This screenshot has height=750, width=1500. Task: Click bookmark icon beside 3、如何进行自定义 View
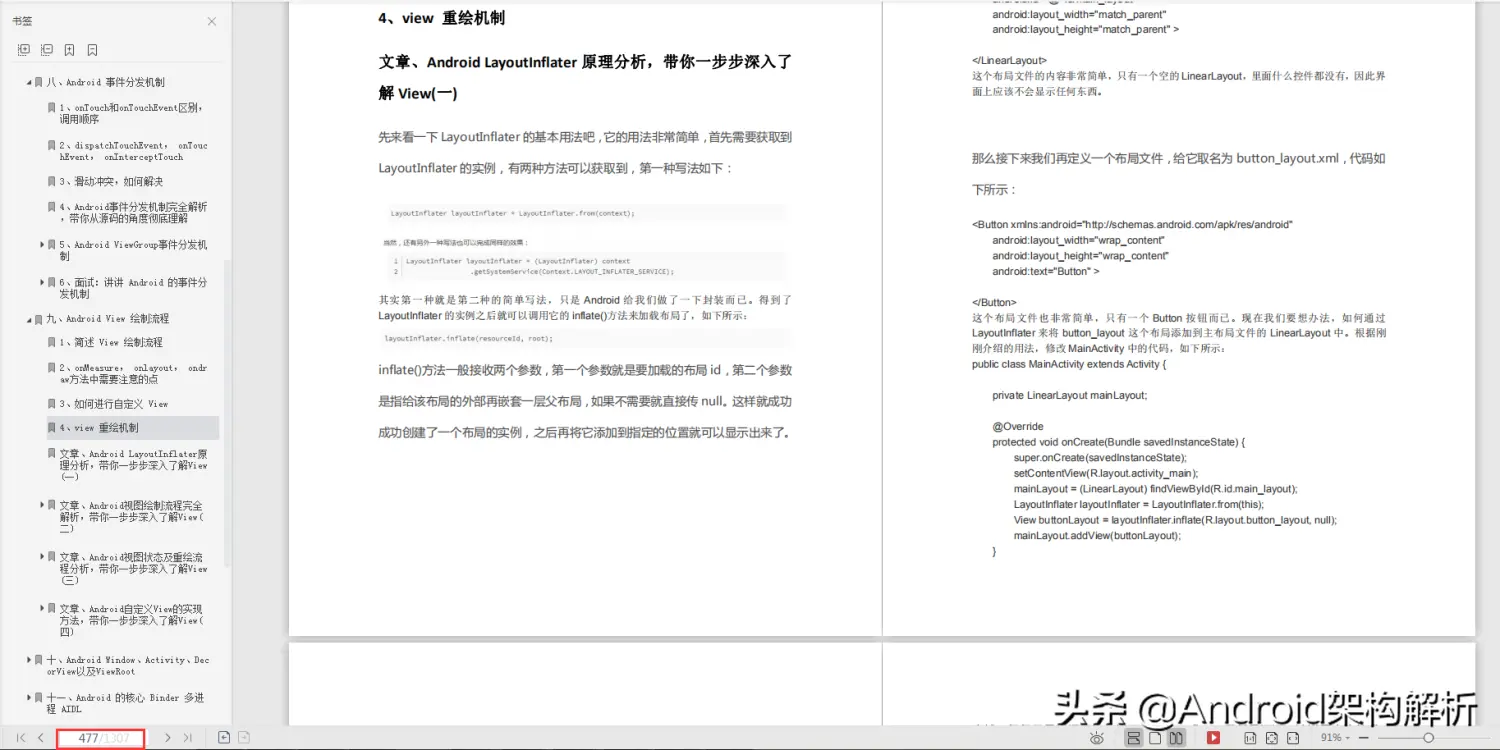click(51, 404)
